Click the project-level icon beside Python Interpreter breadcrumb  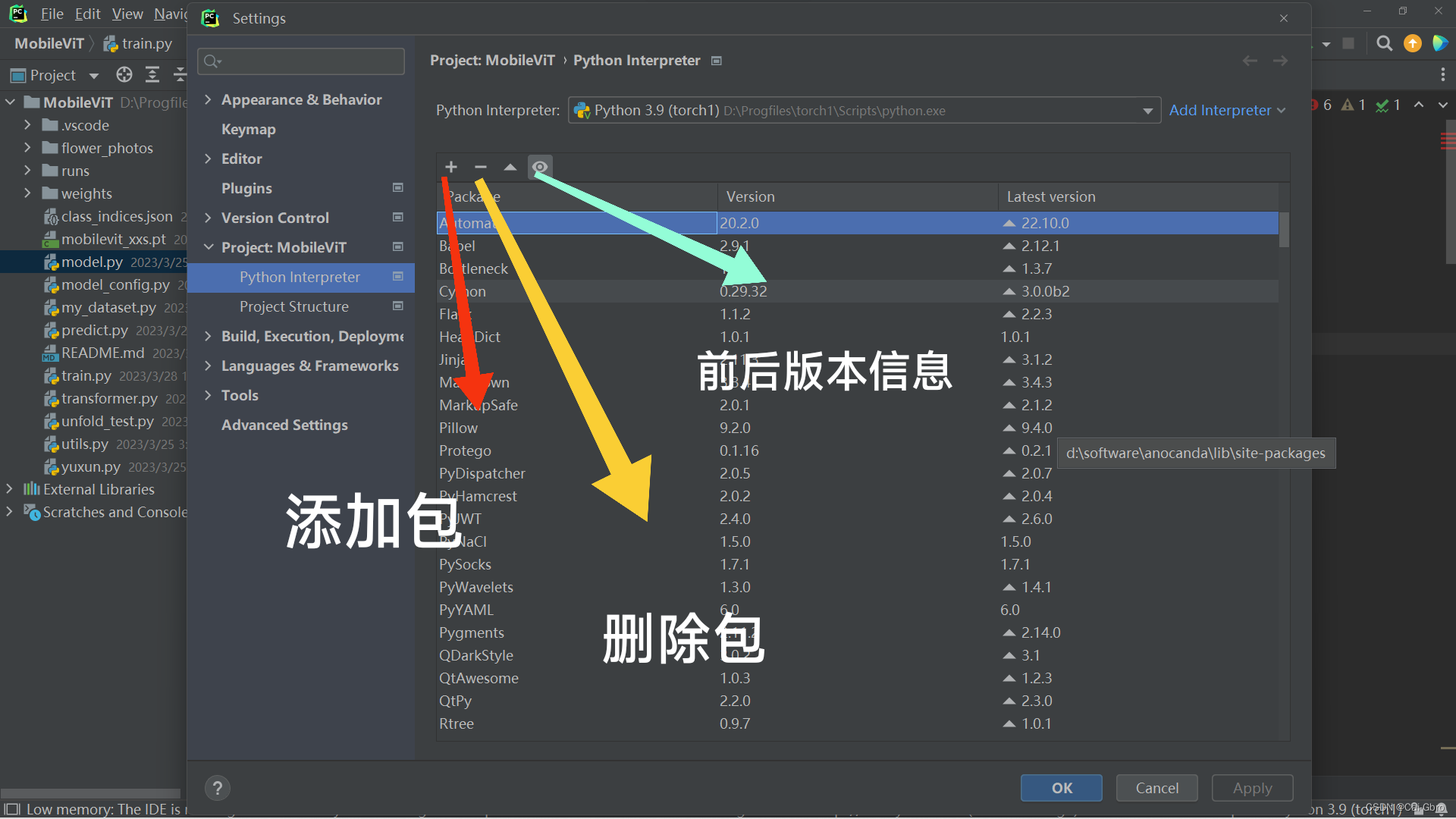click(x=717, y=61)
